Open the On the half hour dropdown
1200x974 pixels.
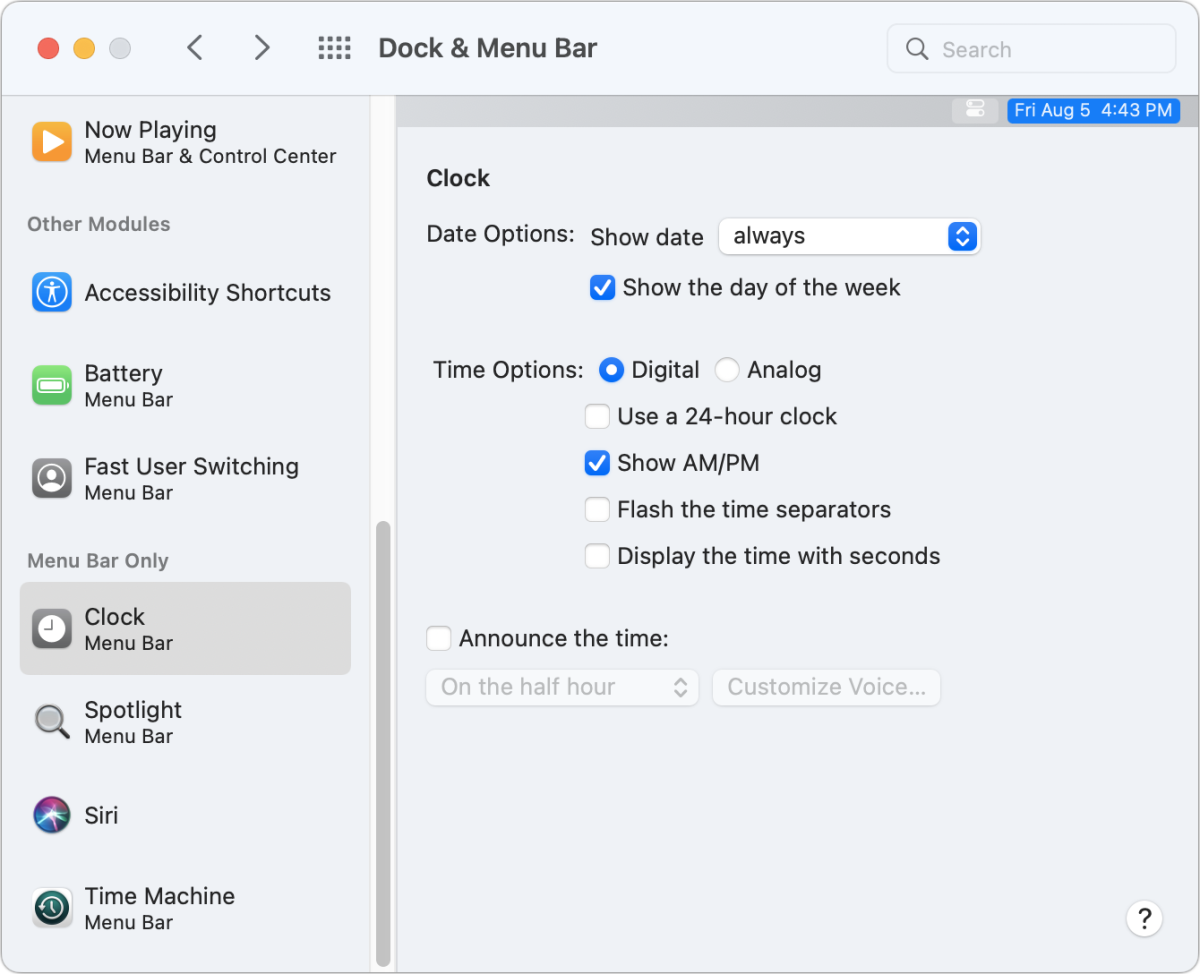tap(562, 687)
